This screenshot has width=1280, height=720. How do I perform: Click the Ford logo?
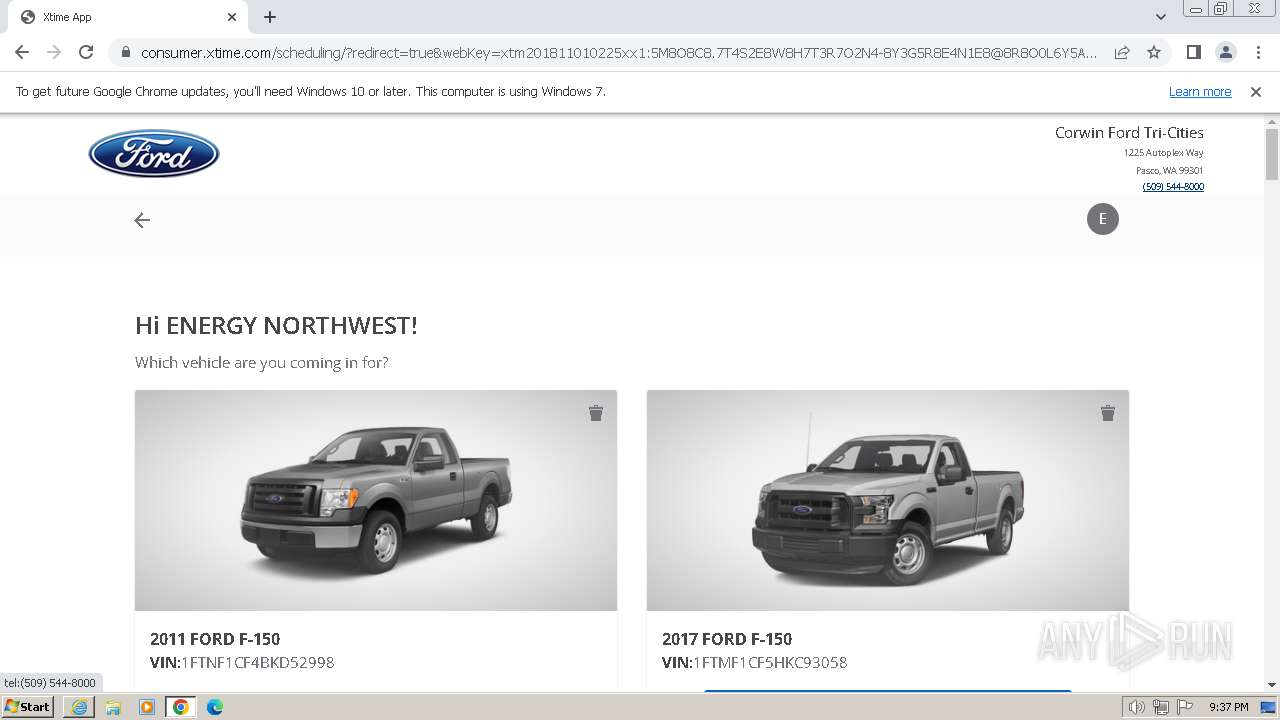(x=154, y=154)
